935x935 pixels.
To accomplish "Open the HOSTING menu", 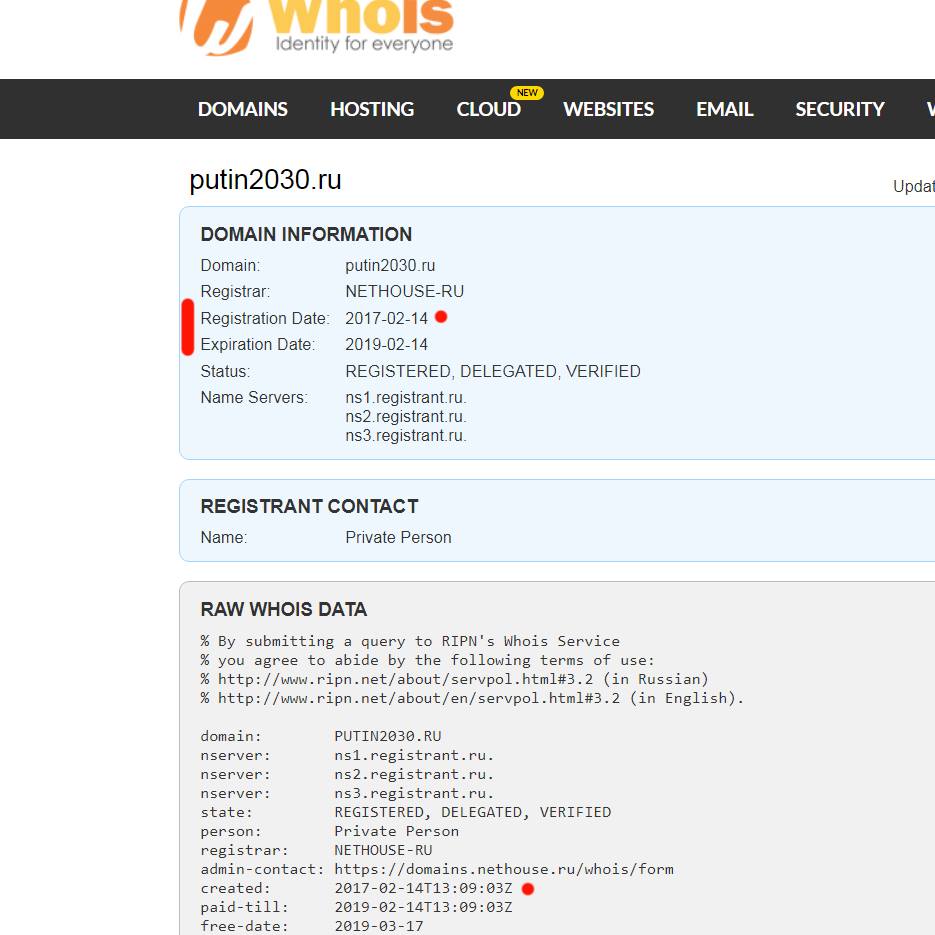I will (372, 109).
